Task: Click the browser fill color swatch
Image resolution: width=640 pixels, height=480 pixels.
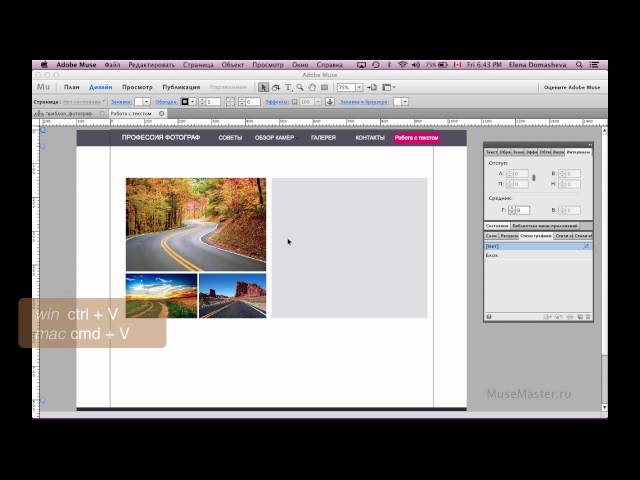Action: tap(397, 102)
